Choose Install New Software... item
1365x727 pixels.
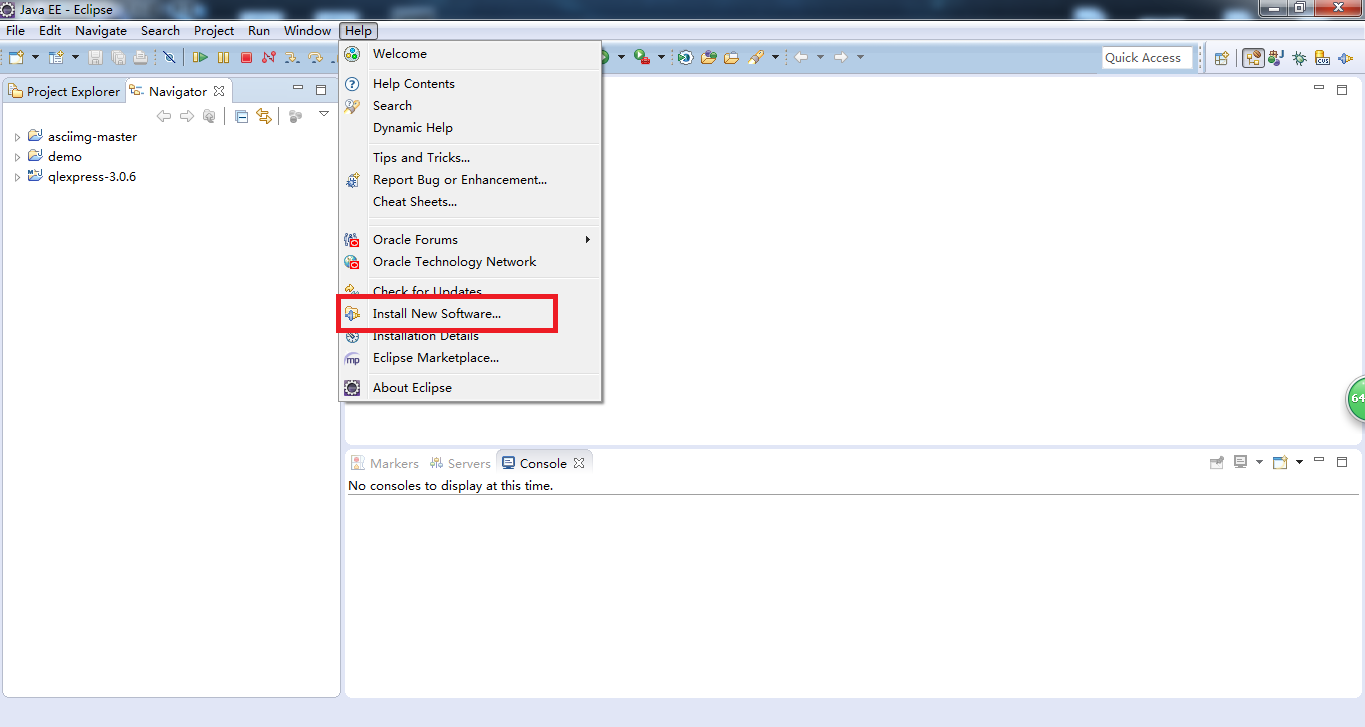pyautogui.click(x=470, y=314)
